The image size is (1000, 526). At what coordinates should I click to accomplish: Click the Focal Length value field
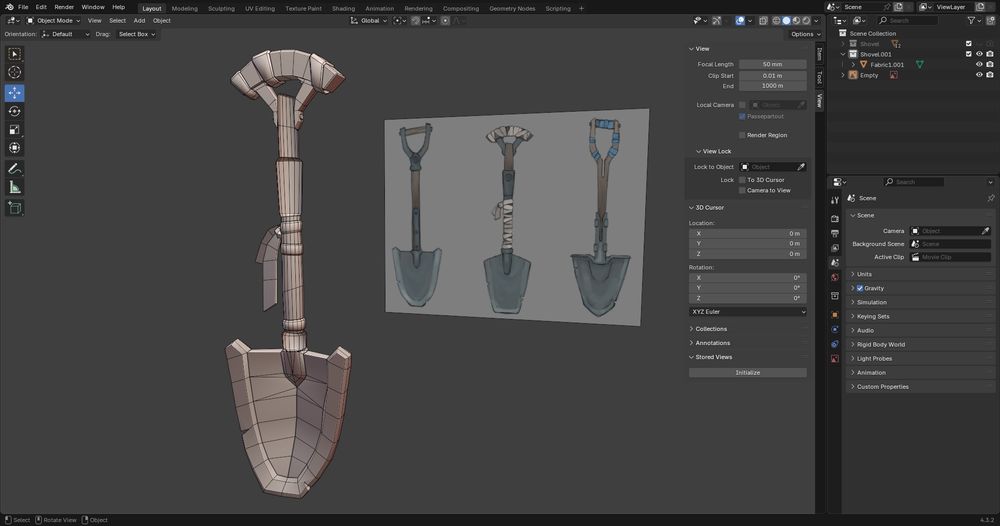point(773,64)
